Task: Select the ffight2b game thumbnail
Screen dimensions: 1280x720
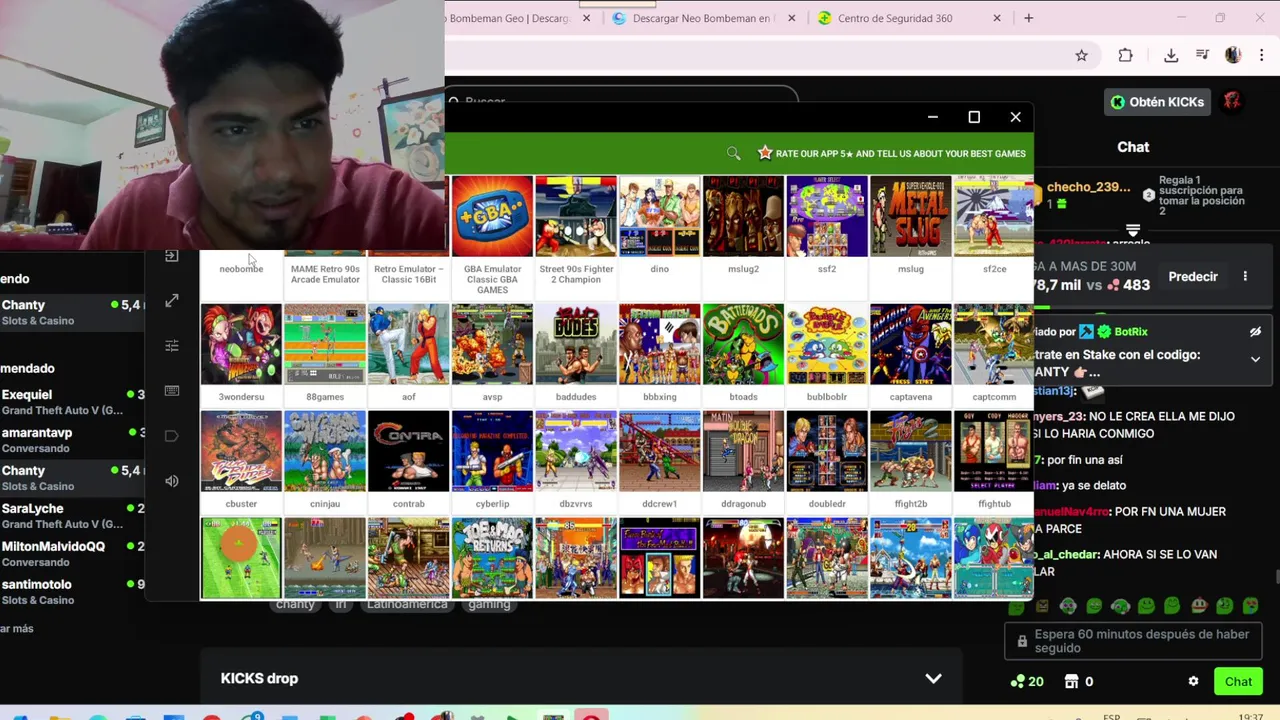Action: [910, 451]
